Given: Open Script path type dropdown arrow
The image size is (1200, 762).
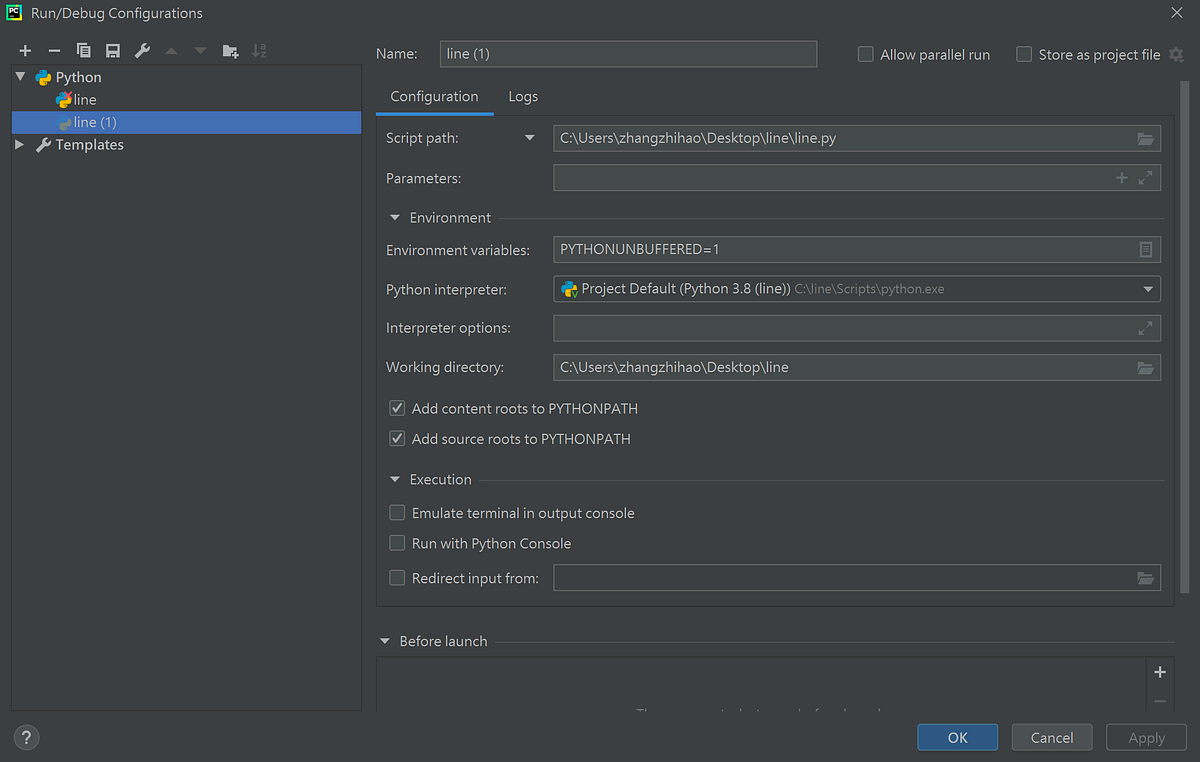Looking at the screenshot, I should pyautogui.click(x=530, y=138).
